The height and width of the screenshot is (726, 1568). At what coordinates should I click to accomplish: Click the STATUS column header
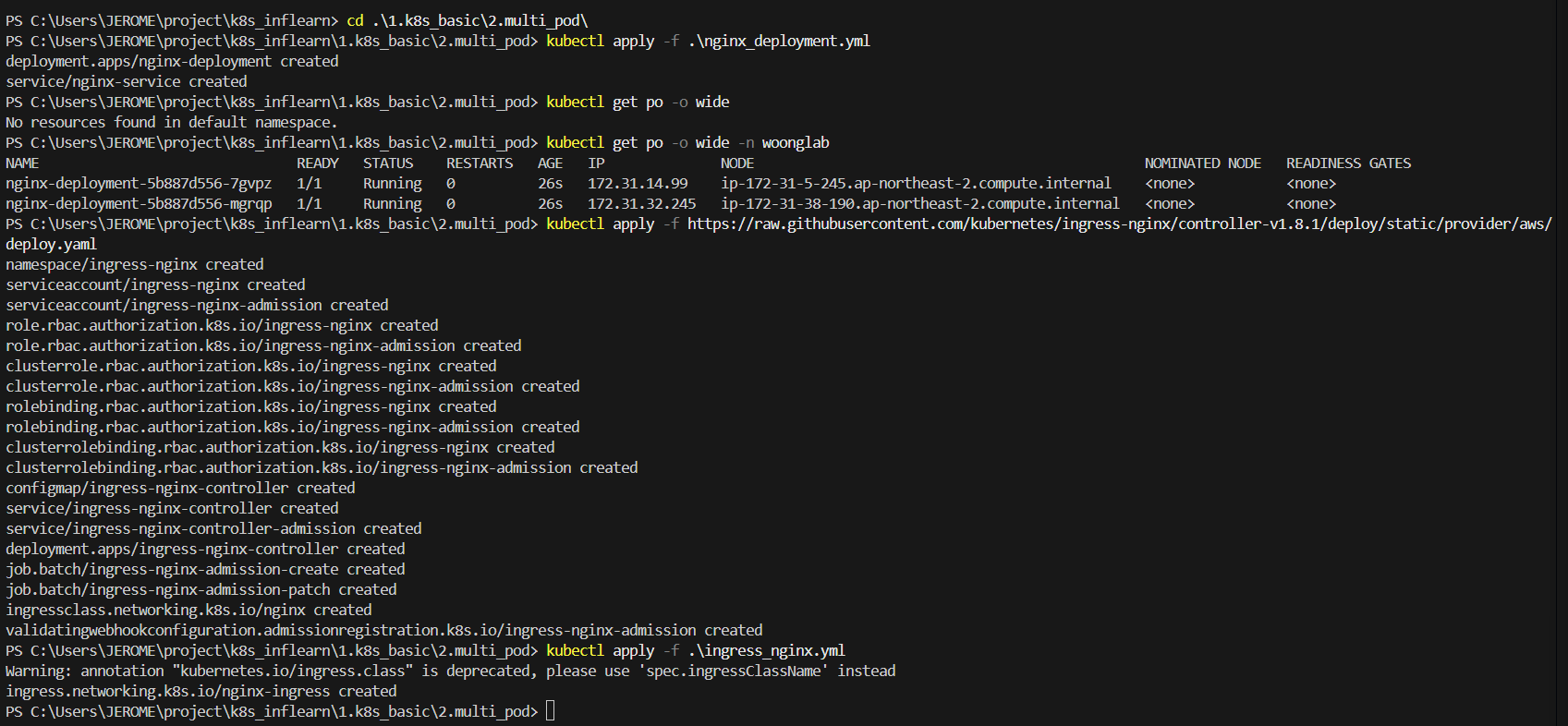point(388,163)
